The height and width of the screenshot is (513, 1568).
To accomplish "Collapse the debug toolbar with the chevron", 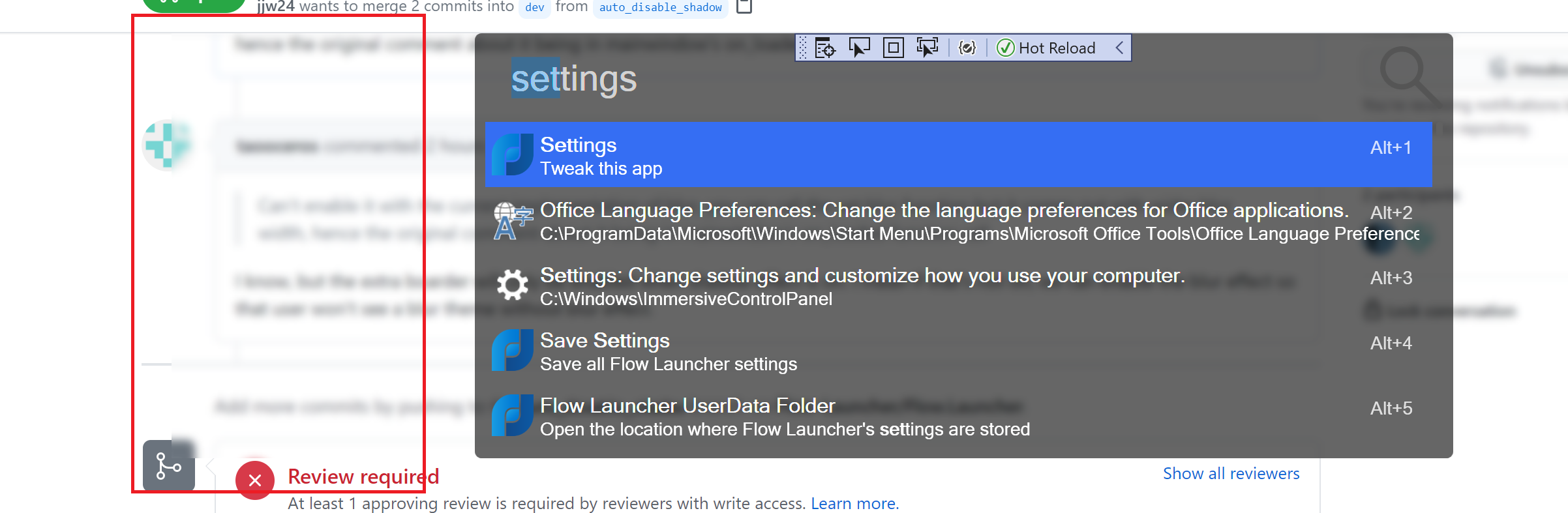I will click(1119, 48).
